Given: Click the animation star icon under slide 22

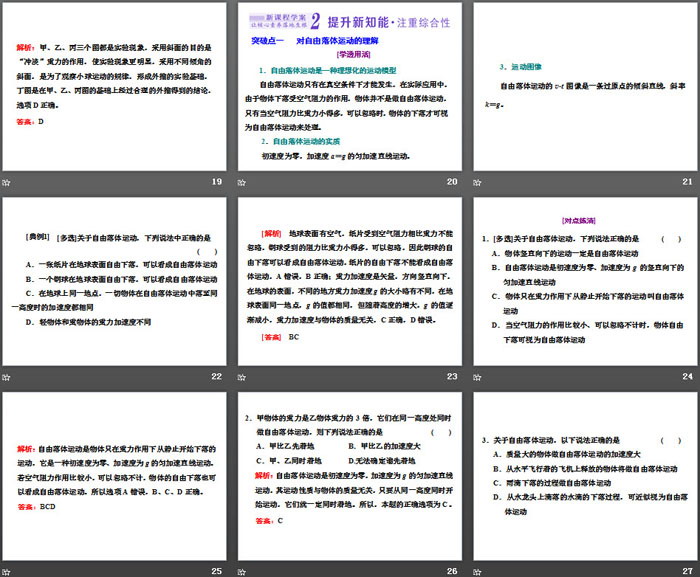Looking at the screenshot, I should point(7,376).
